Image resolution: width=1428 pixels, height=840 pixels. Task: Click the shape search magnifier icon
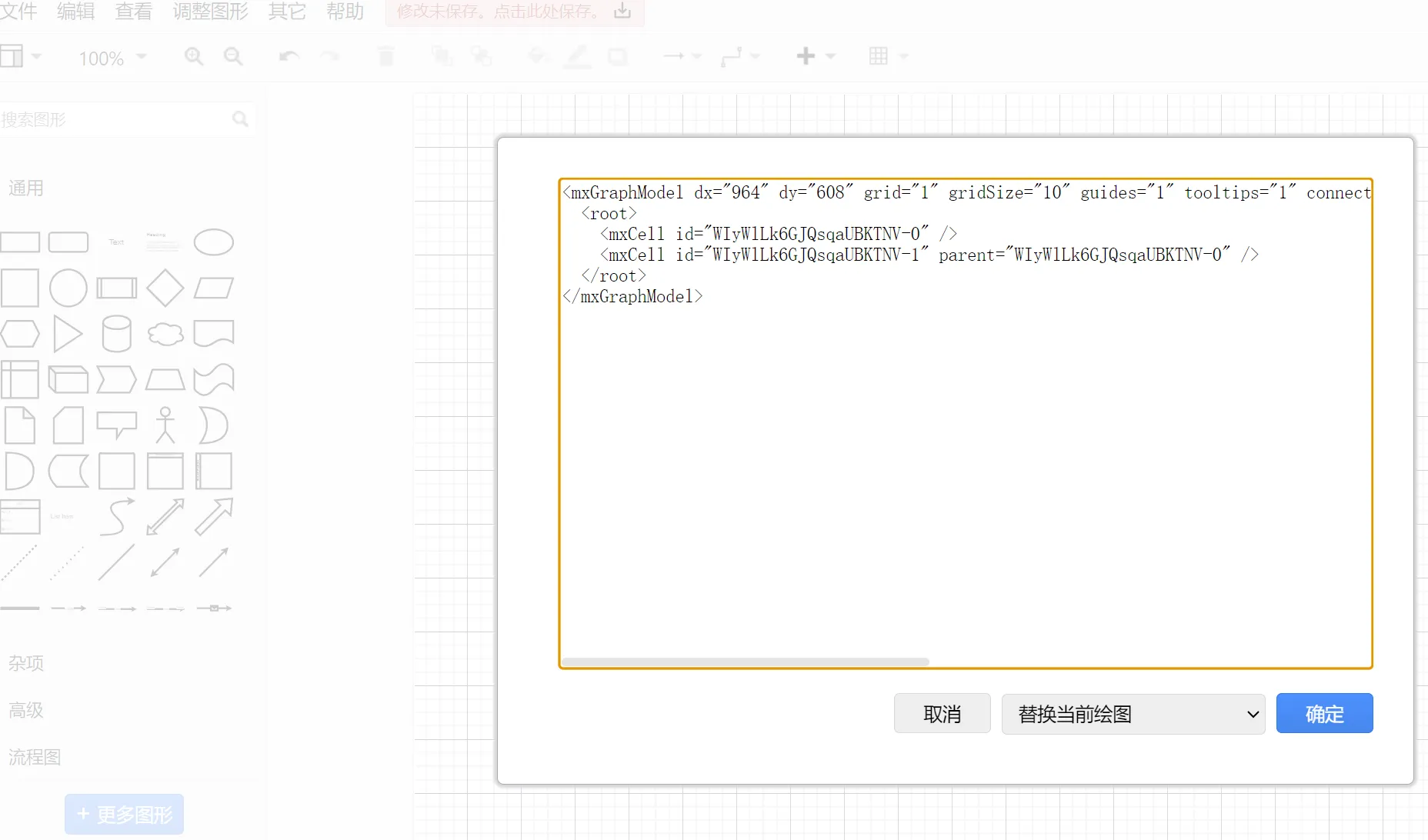(241, 119)
